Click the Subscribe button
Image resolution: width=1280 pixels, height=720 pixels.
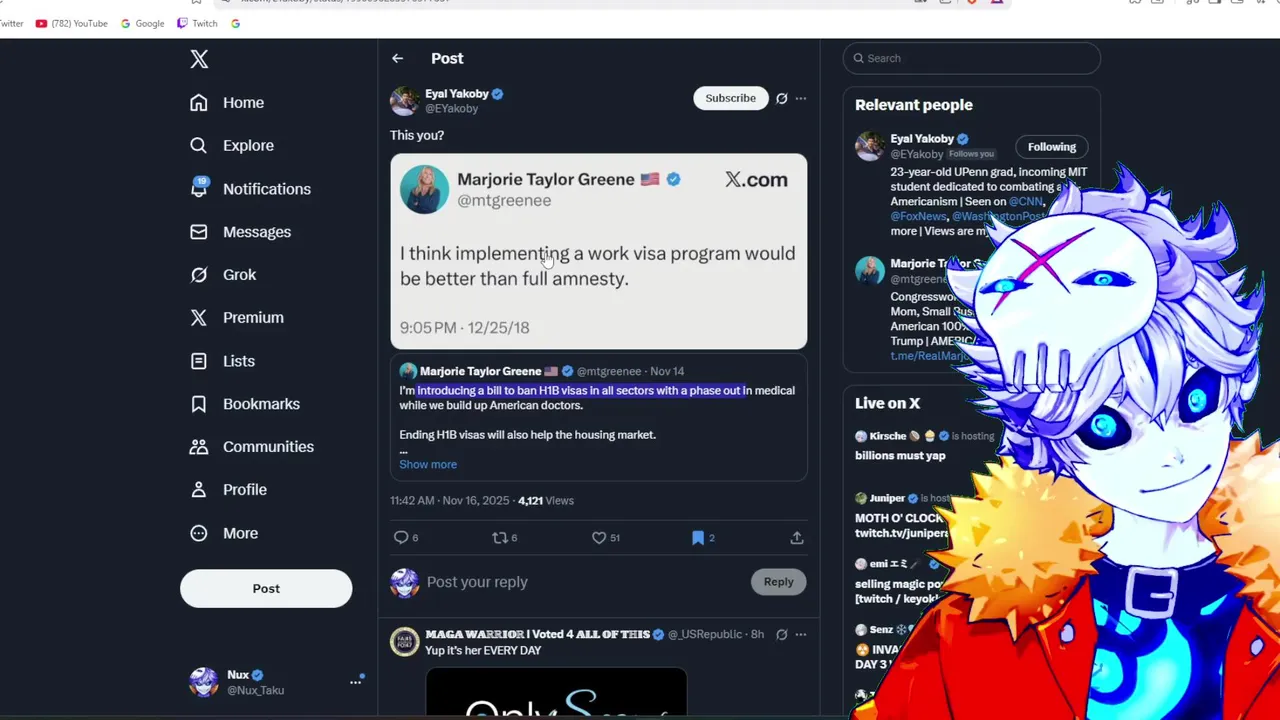pyautogui.click(x=731, y=98)
